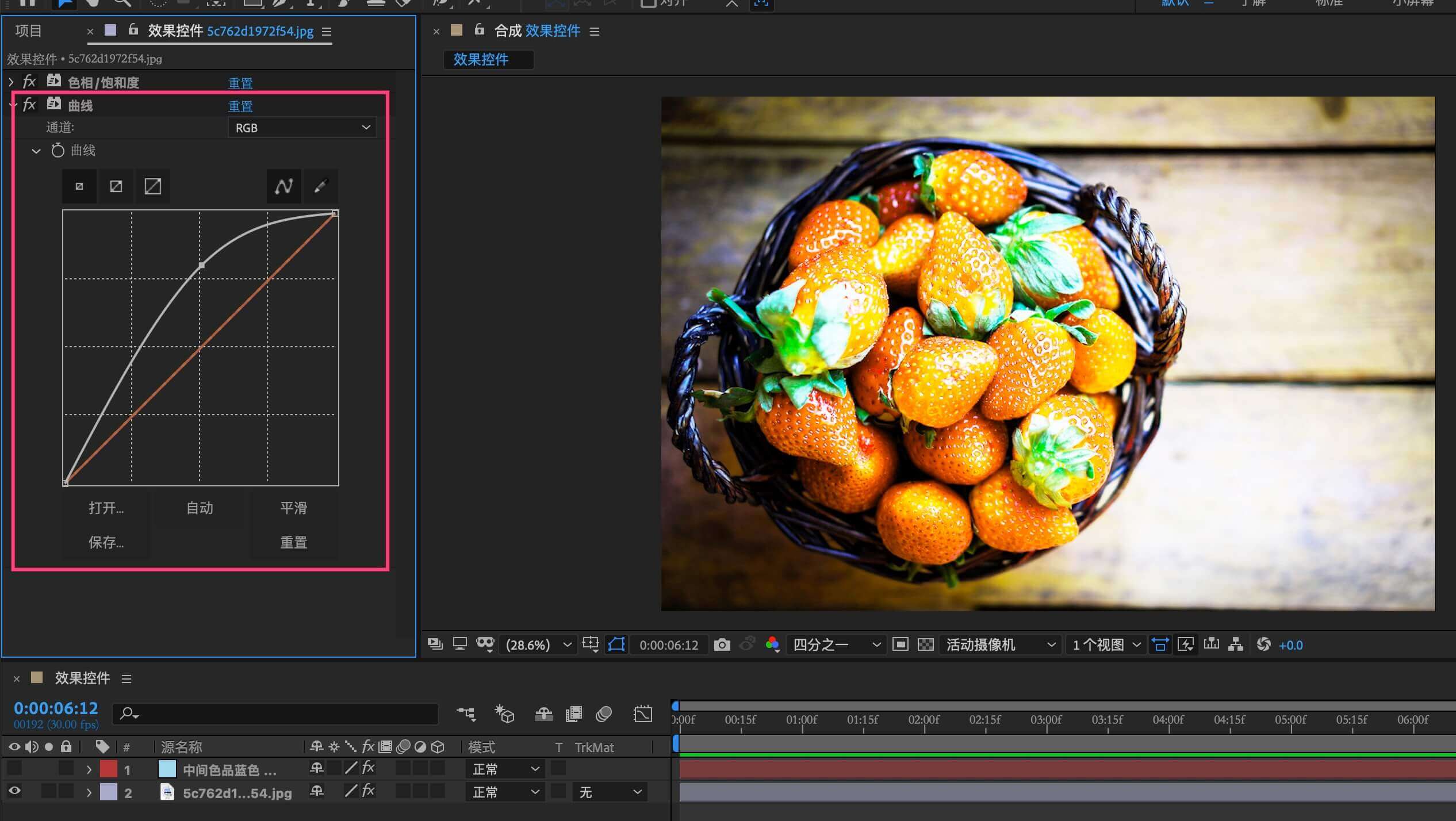This screenshot has height=821, width=1456.
Task: Click the motion blur enable icon in timeline
Action: coord(604,714)
